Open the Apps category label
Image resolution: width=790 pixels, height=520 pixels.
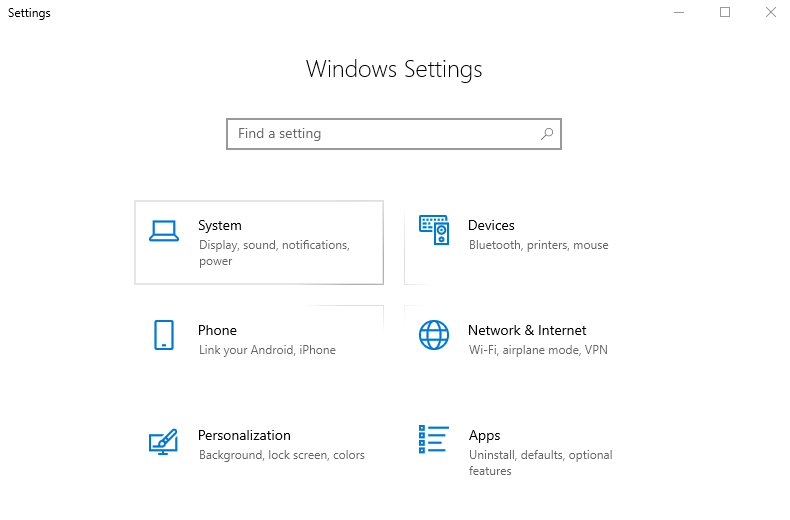(485, 435)
